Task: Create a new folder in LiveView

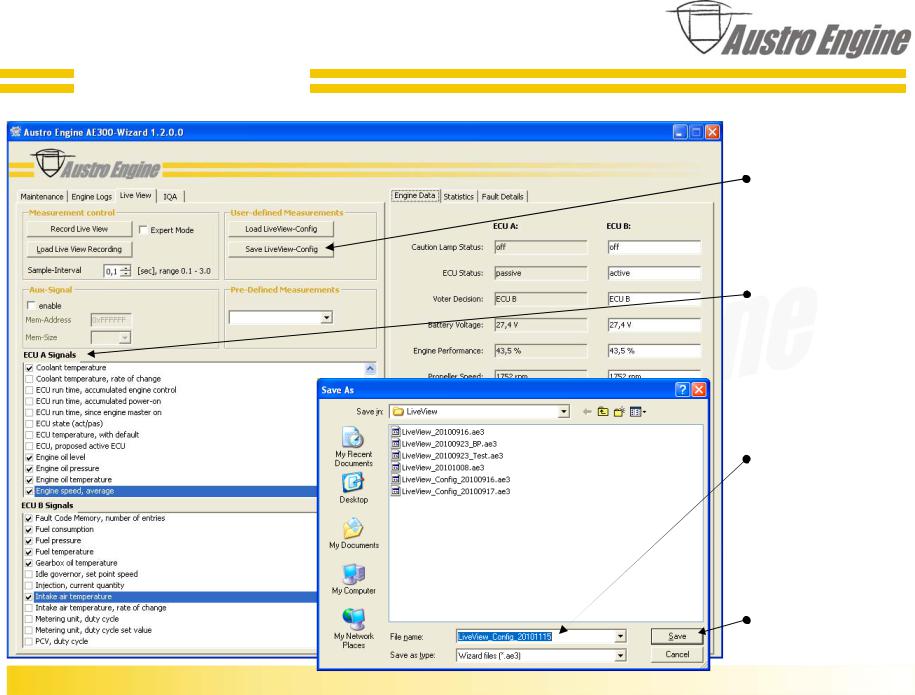Action: click(619, 412)
